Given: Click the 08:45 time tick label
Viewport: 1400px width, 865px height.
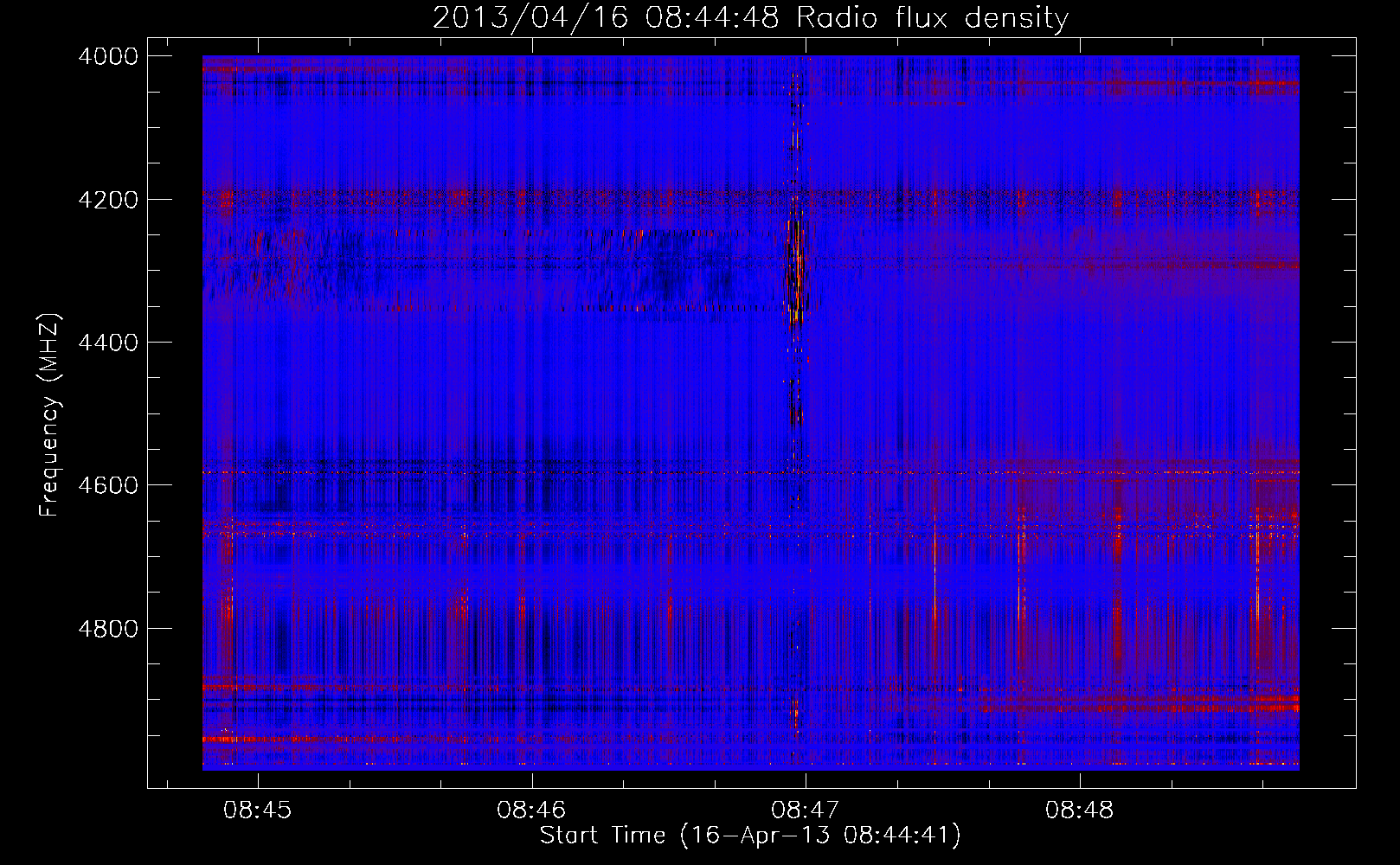Looking at the screenshot, I should 258,810.
